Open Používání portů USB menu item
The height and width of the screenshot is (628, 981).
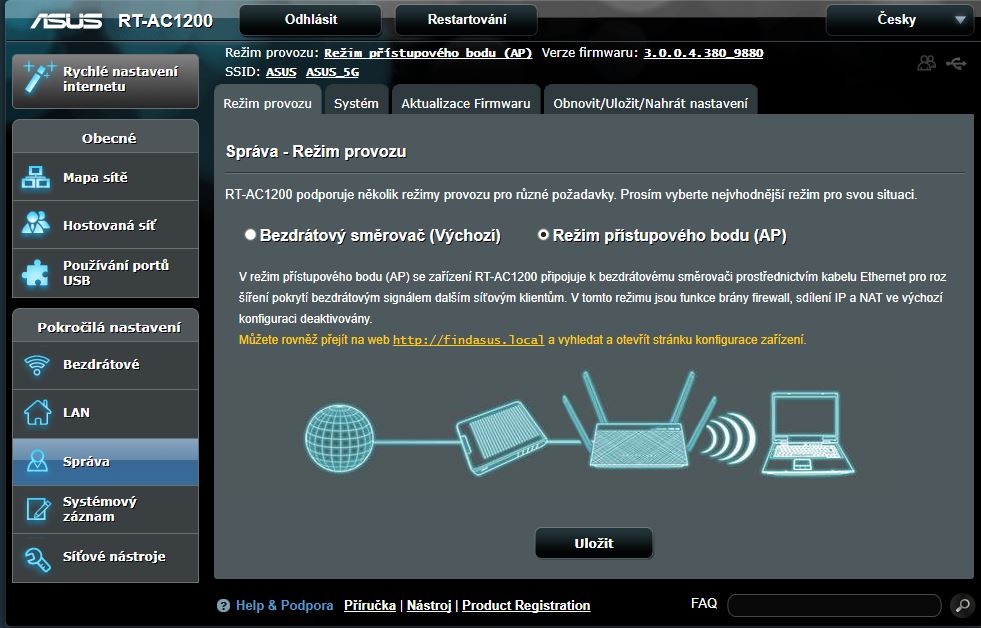tap(105, 273)
